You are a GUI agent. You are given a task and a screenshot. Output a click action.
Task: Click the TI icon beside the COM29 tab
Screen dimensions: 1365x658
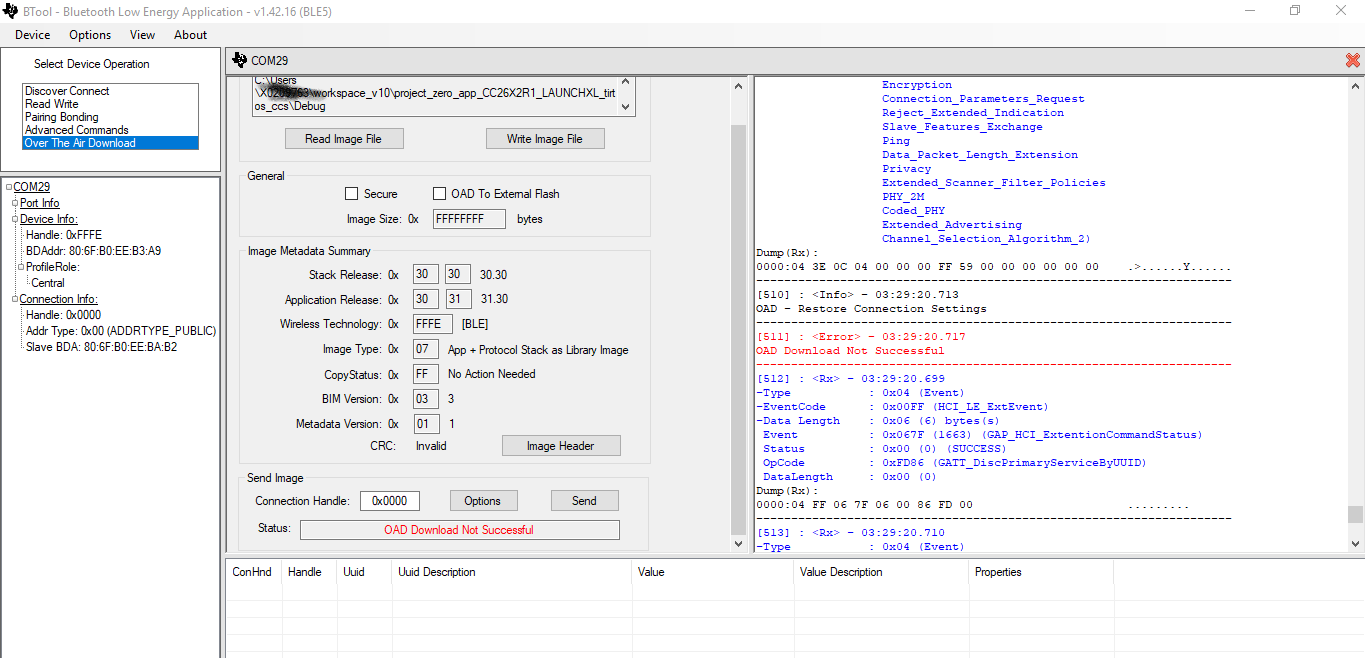239,60
